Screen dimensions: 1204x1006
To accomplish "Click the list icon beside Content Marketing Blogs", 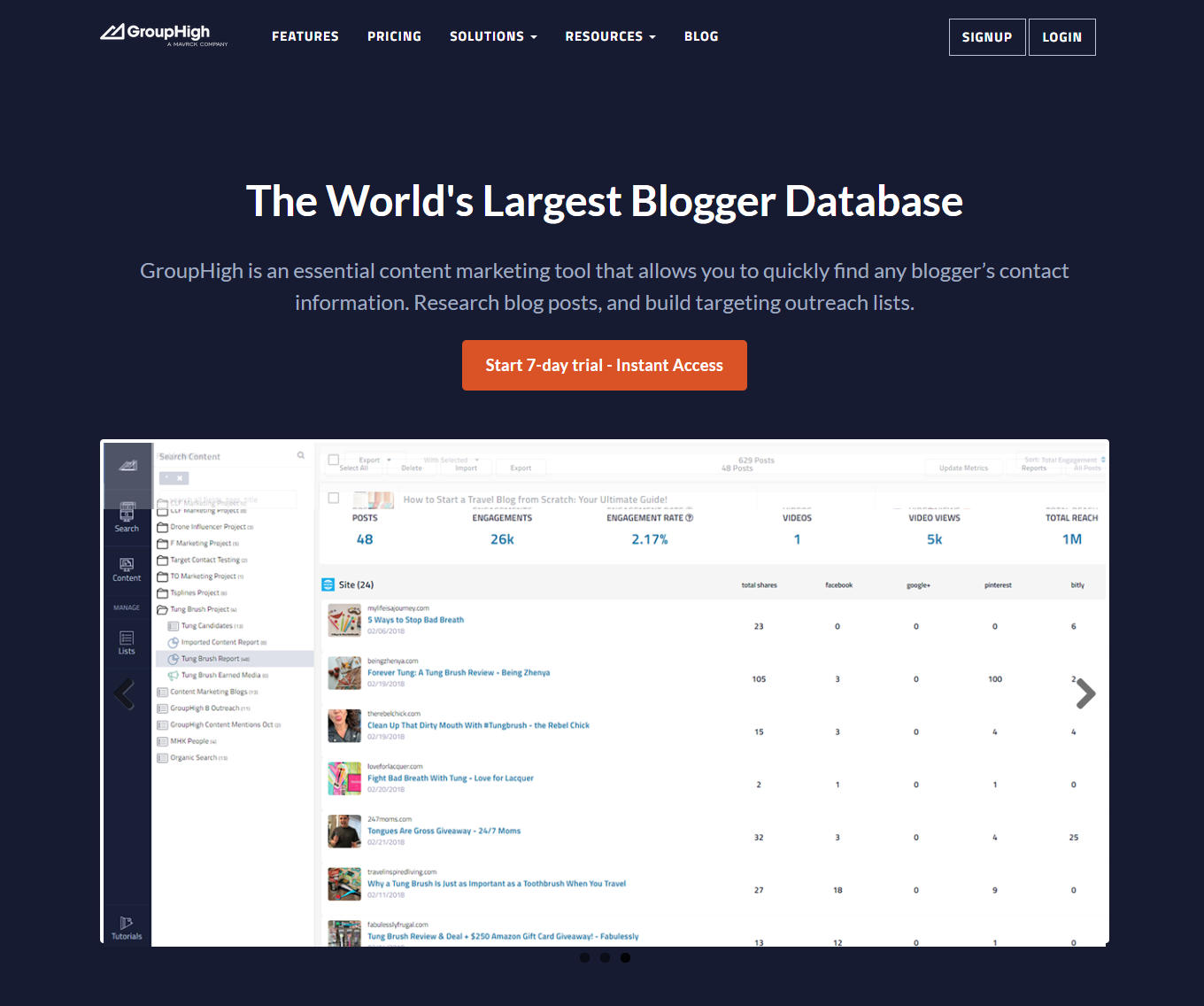I will (162, 692).
